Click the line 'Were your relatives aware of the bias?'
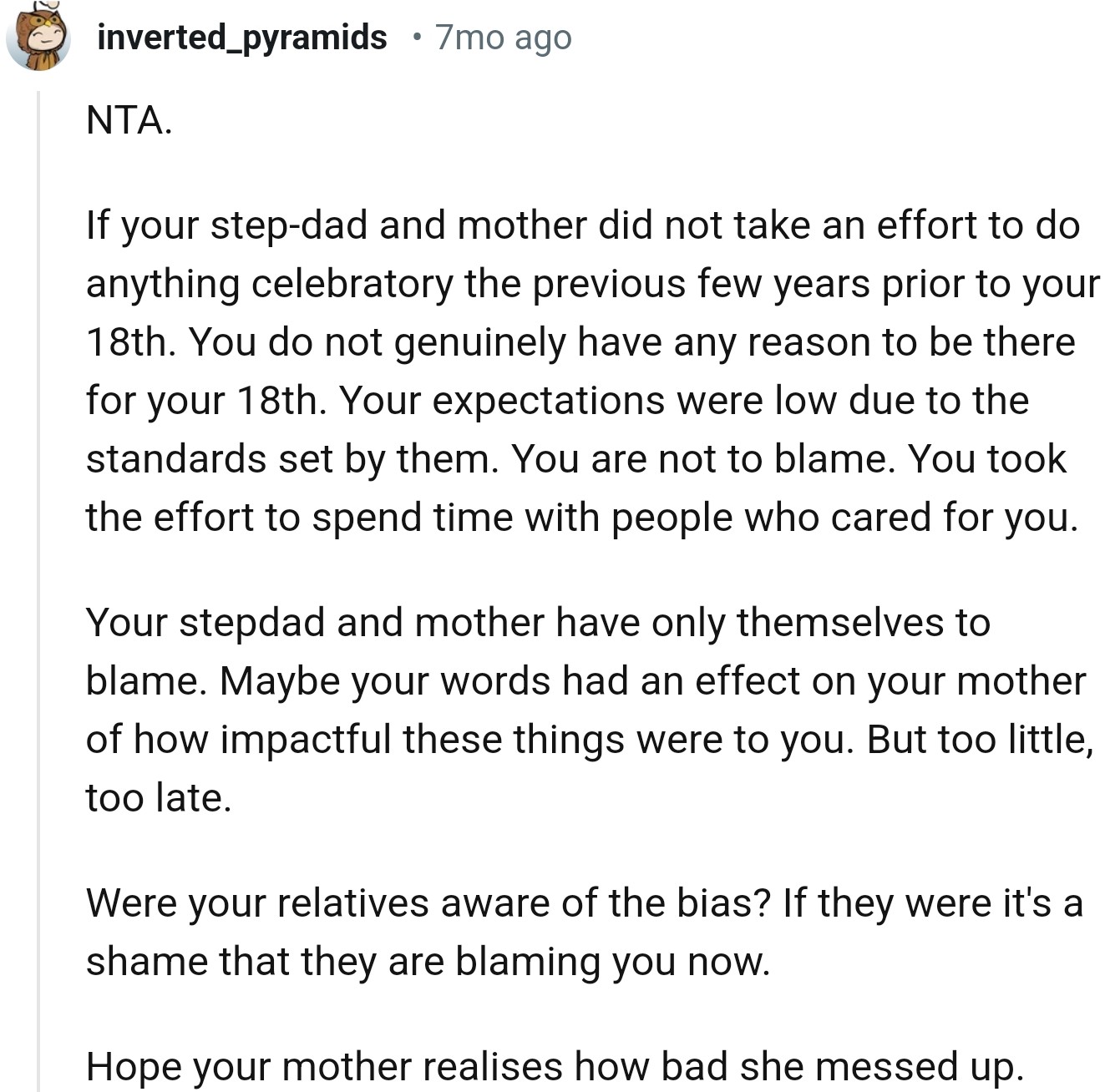The width and height of the screenshot is (1105, 1092). pos(584,903)
